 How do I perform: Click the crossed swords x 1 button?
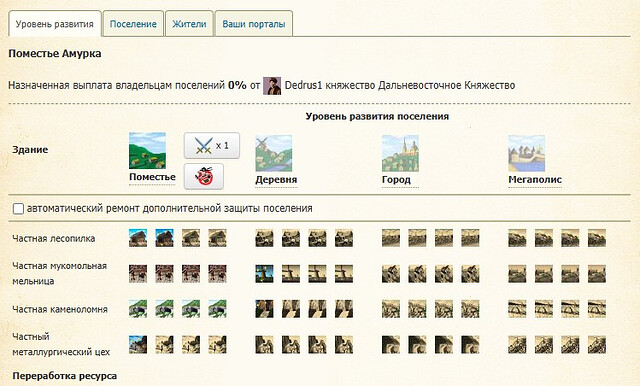pyautogui.click(x=211, y=146)
